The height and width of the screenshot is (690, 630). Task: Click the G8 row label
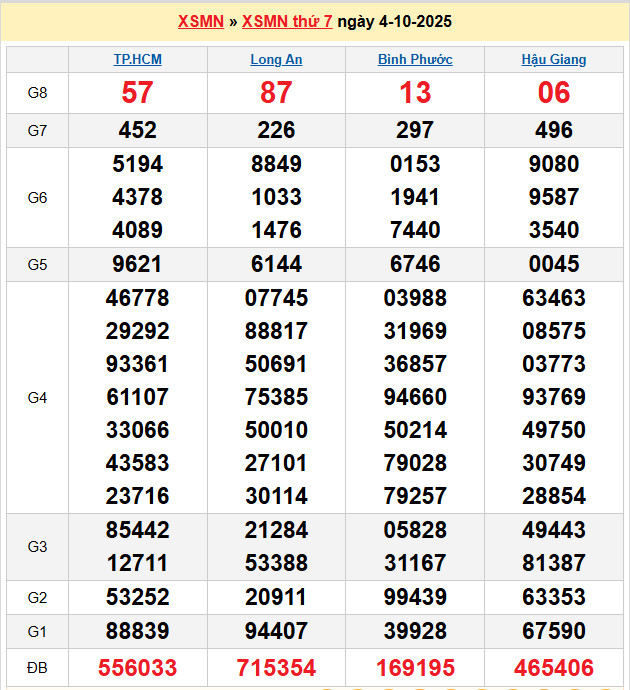pyautogui.click(x=37, y=93)
